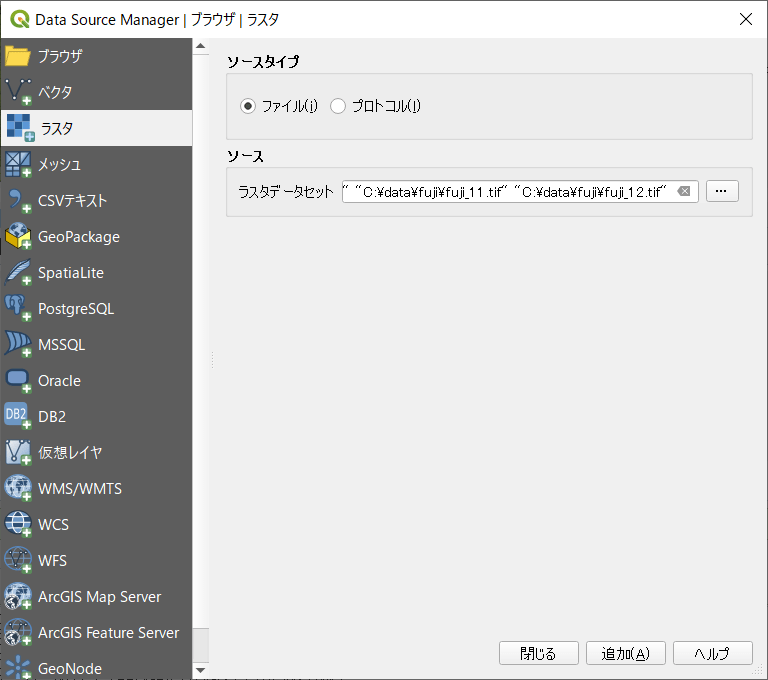The image size is (768, 680).
Task: Select the ベクタ vector layer icon
Action: tap(18, 92)
